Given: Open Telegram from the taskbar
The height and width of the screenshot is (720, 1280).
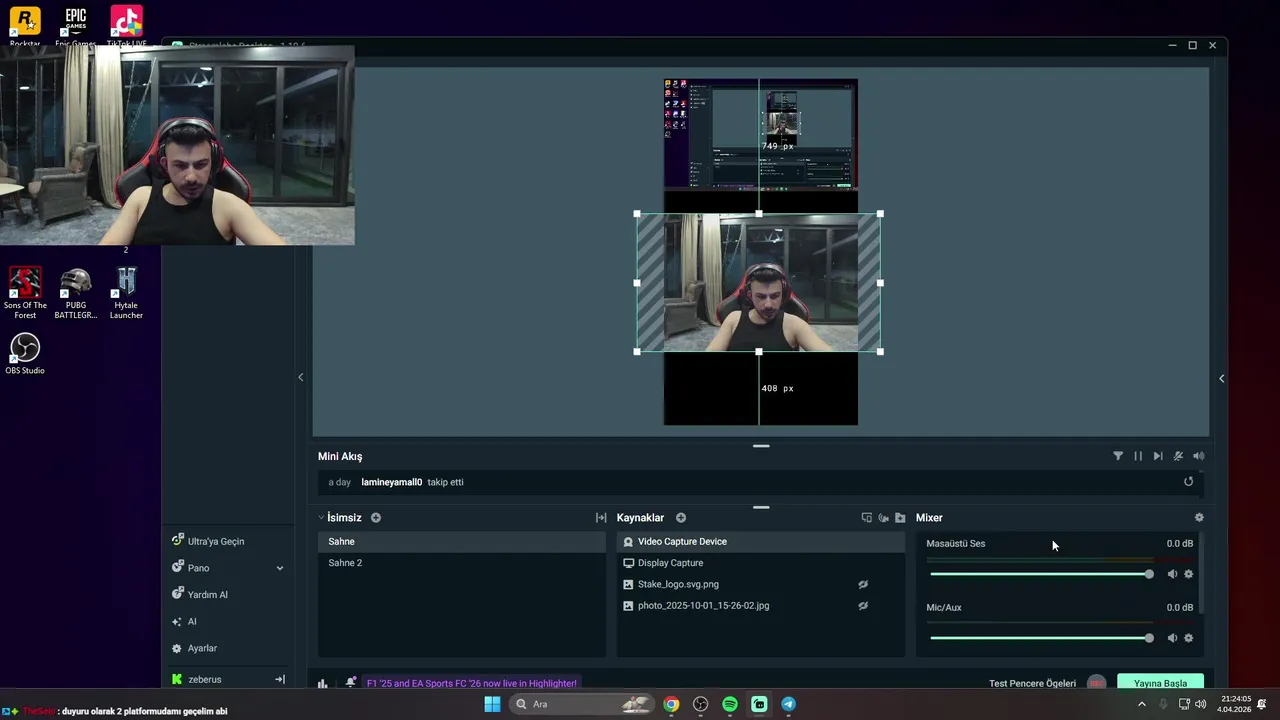Looking at the screenshot, I should tap(788, 704).
